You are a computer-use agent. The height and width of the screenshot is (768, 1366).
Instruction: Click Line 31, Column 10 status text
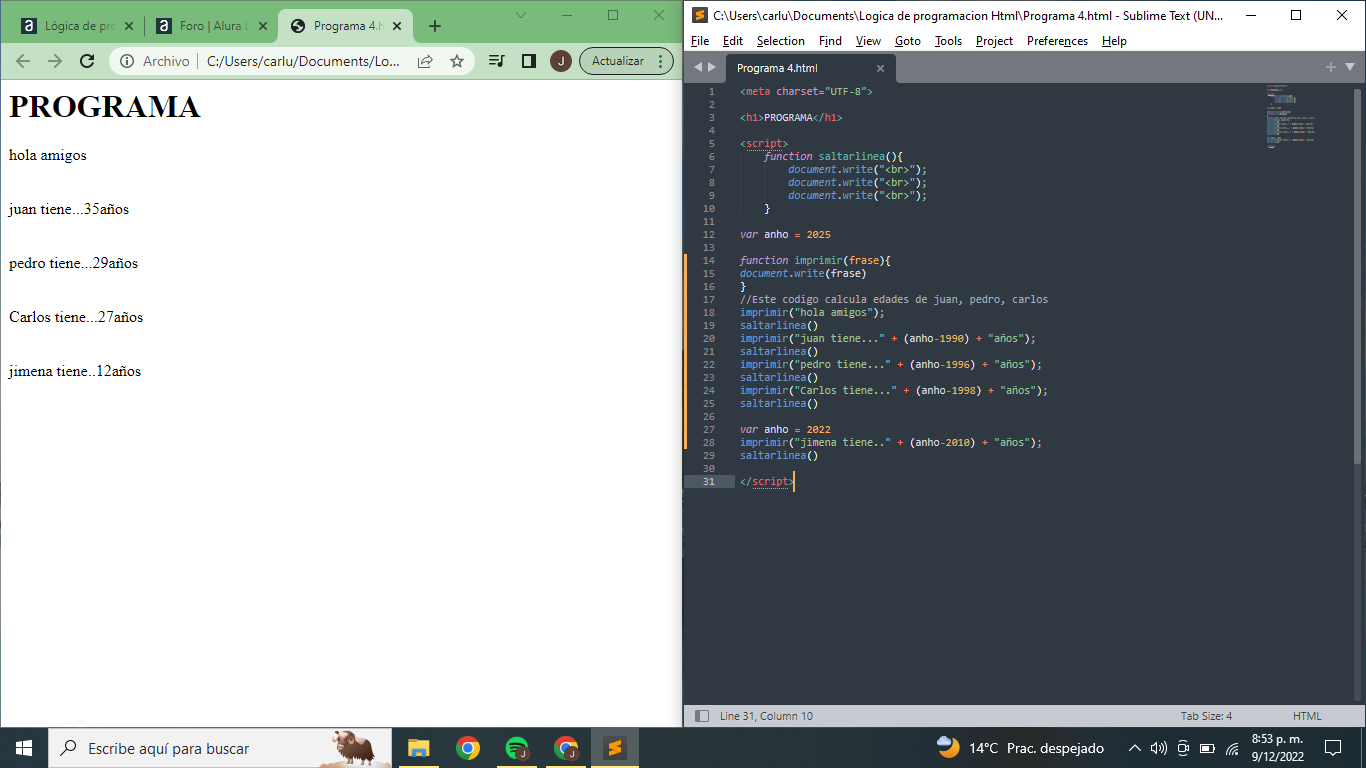(x=766, y=716)
